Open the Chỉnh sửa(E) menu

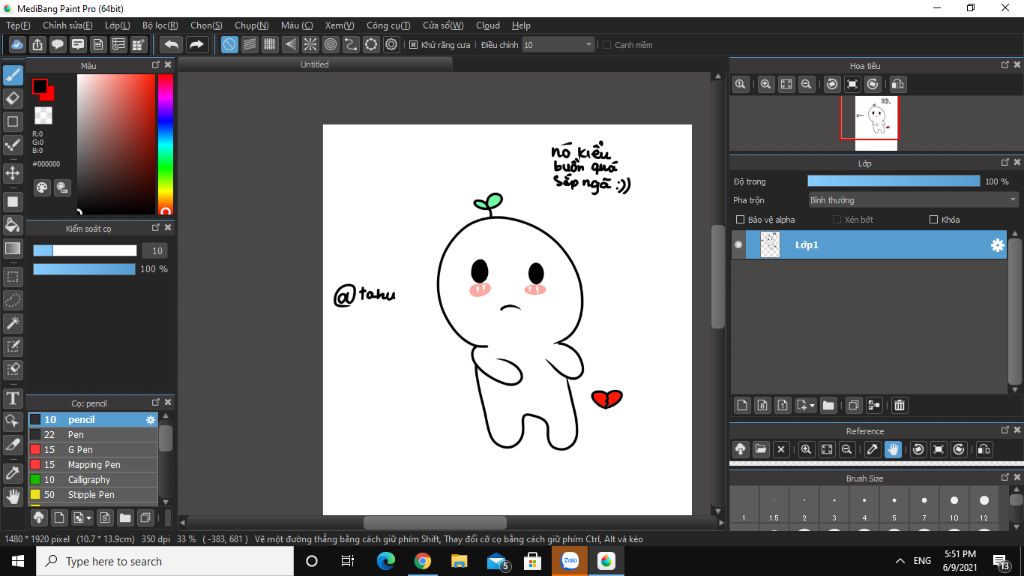coord(67,25)
